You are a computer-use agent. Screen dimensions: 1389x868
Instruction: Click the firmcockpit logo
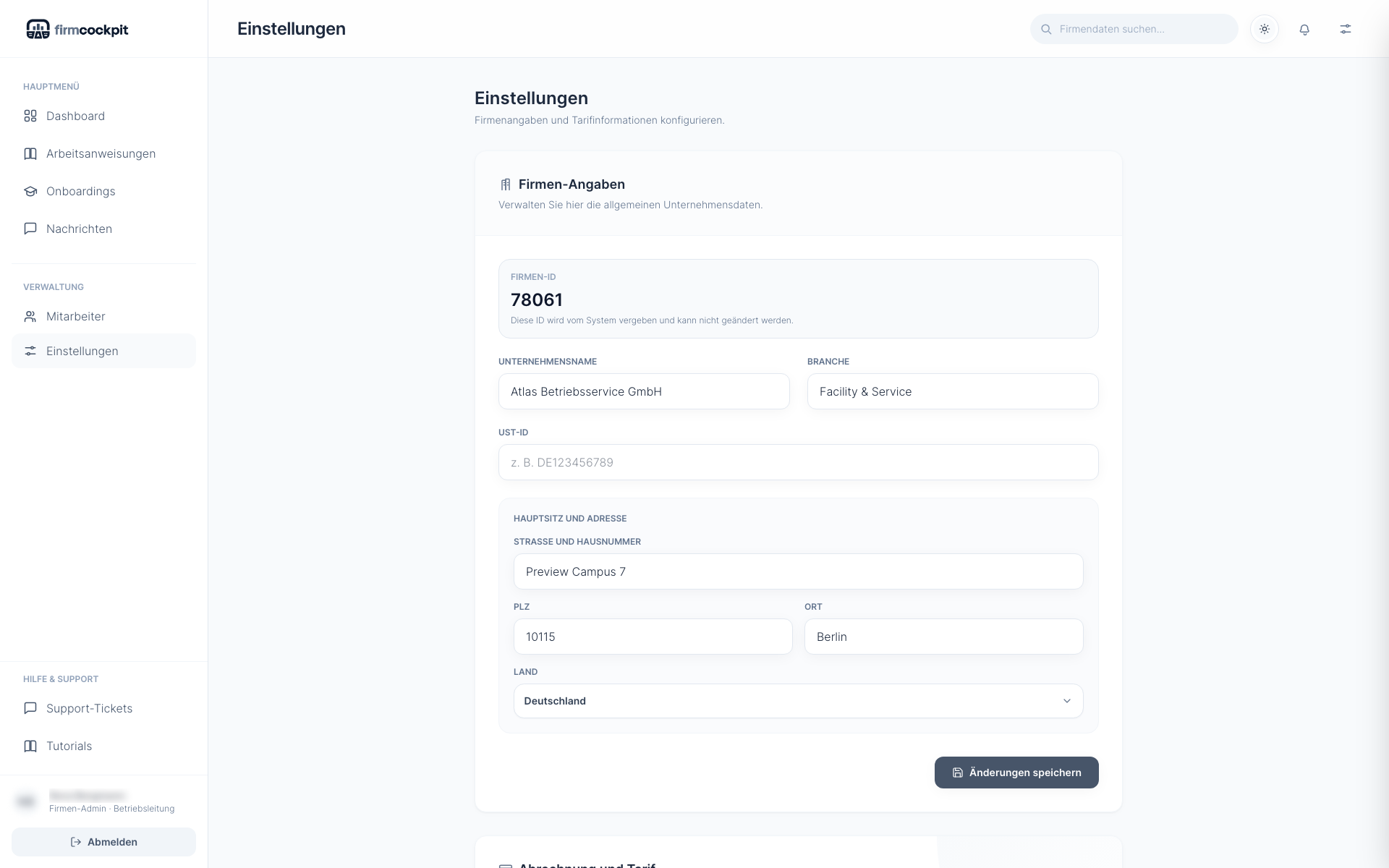click(x=77, y=29)
